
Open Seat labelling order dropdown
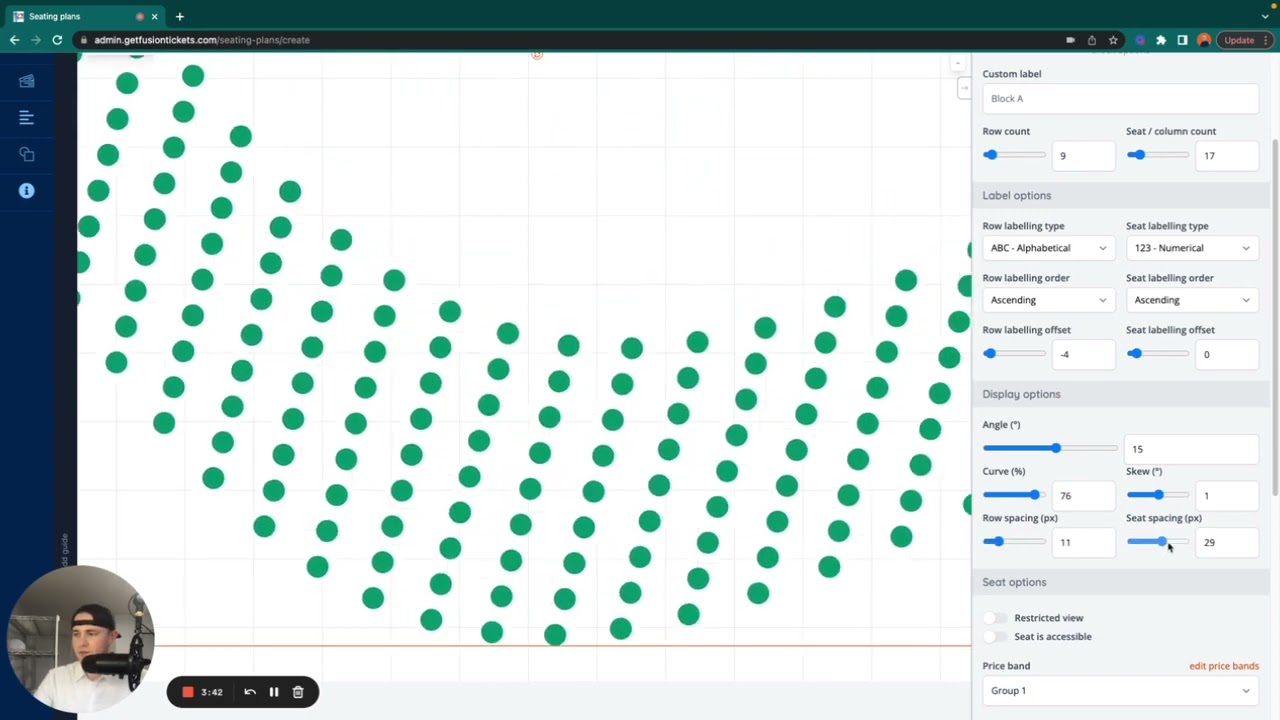pyautogui.click(x=1192, y=300)
